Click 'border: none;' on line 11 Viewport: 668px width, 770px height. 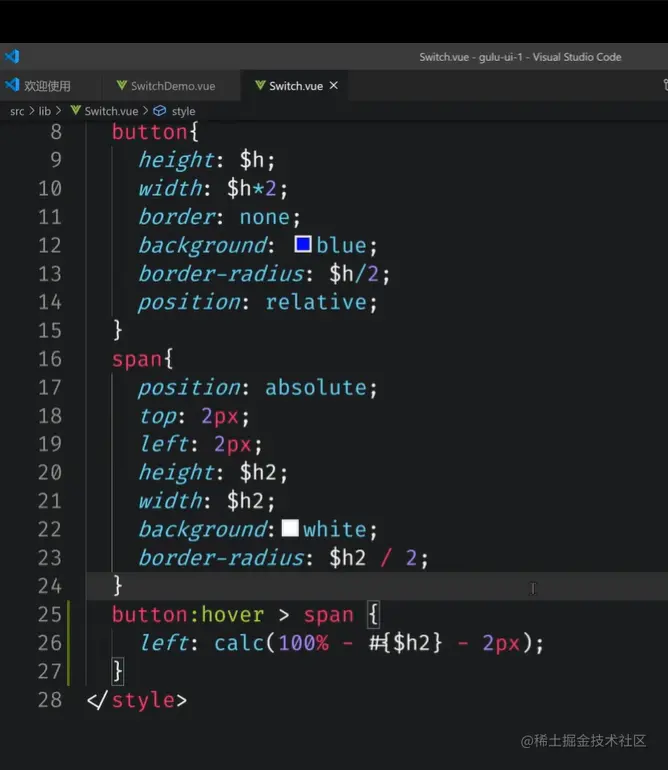[219, 217]
